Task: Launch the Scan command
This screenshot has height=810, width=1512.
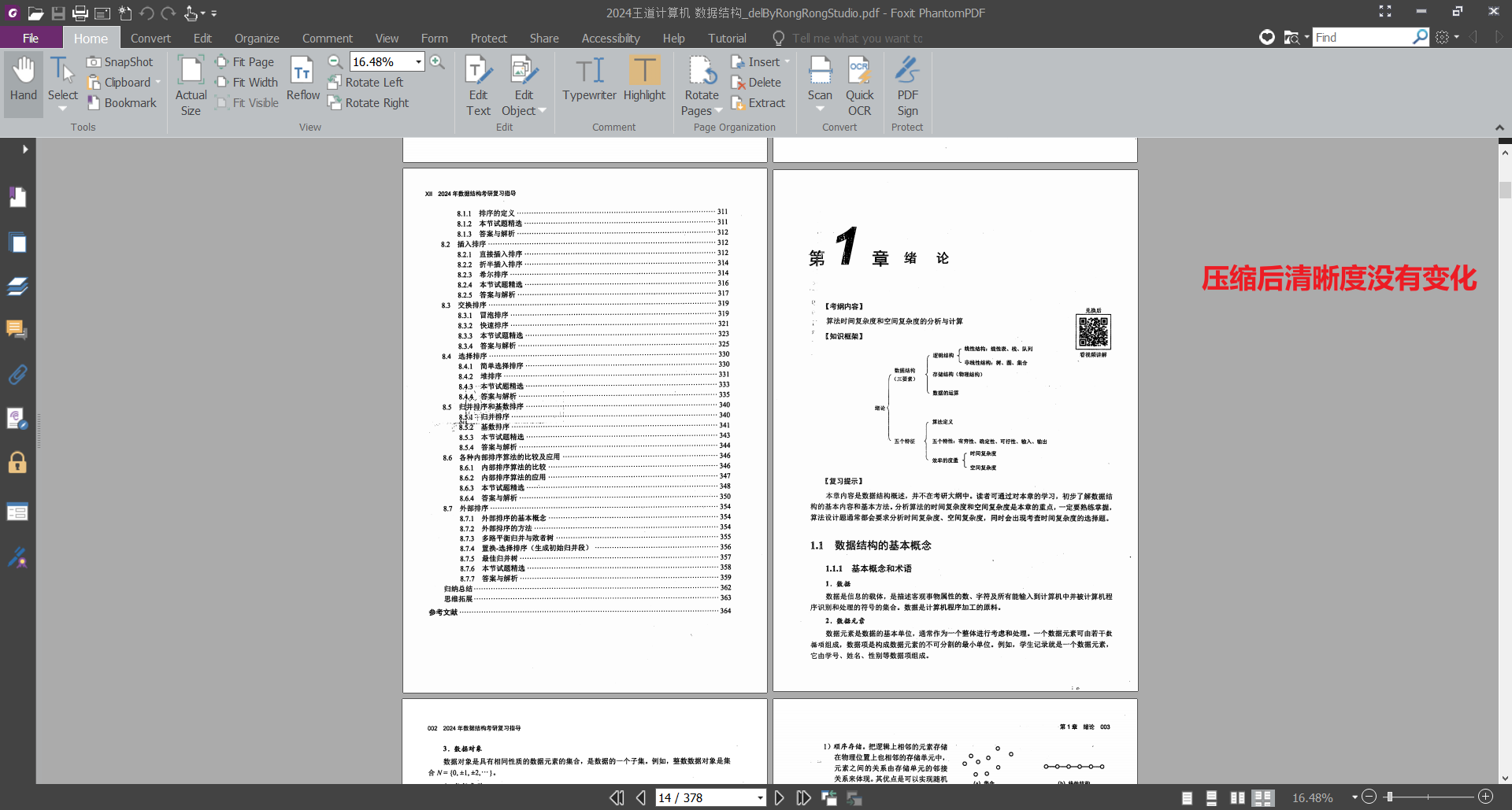Action: (820, 83)
